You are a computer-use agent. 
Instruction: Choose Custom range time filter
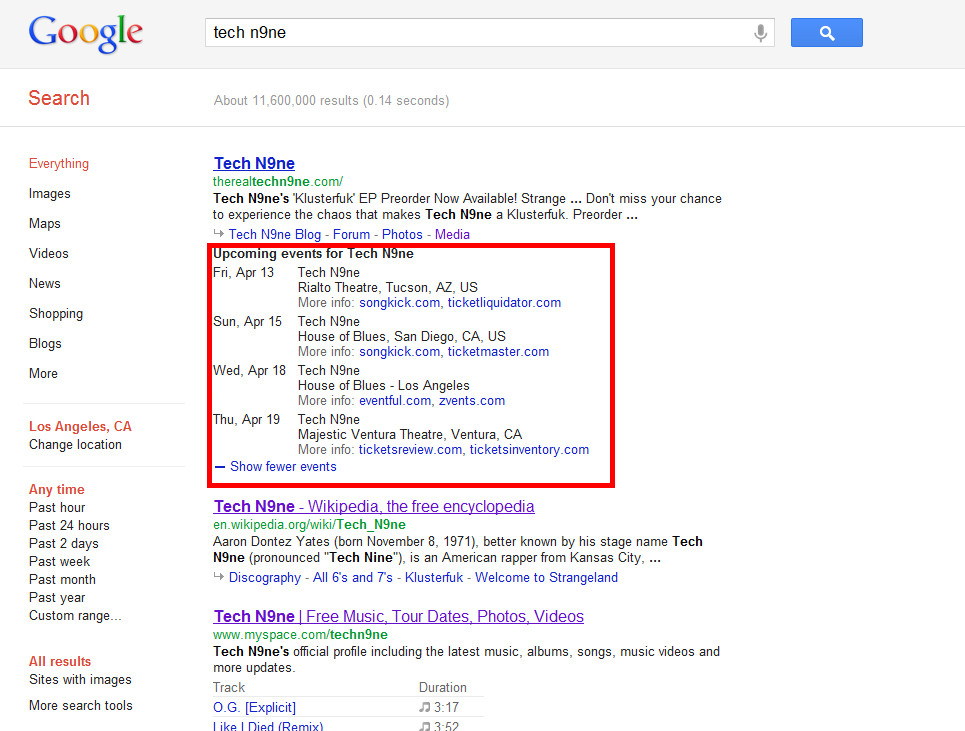tap(75, 615)
